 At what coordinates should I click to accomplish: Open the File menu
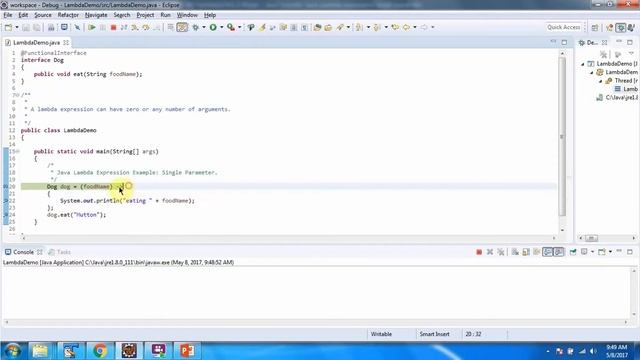(8, 15)
